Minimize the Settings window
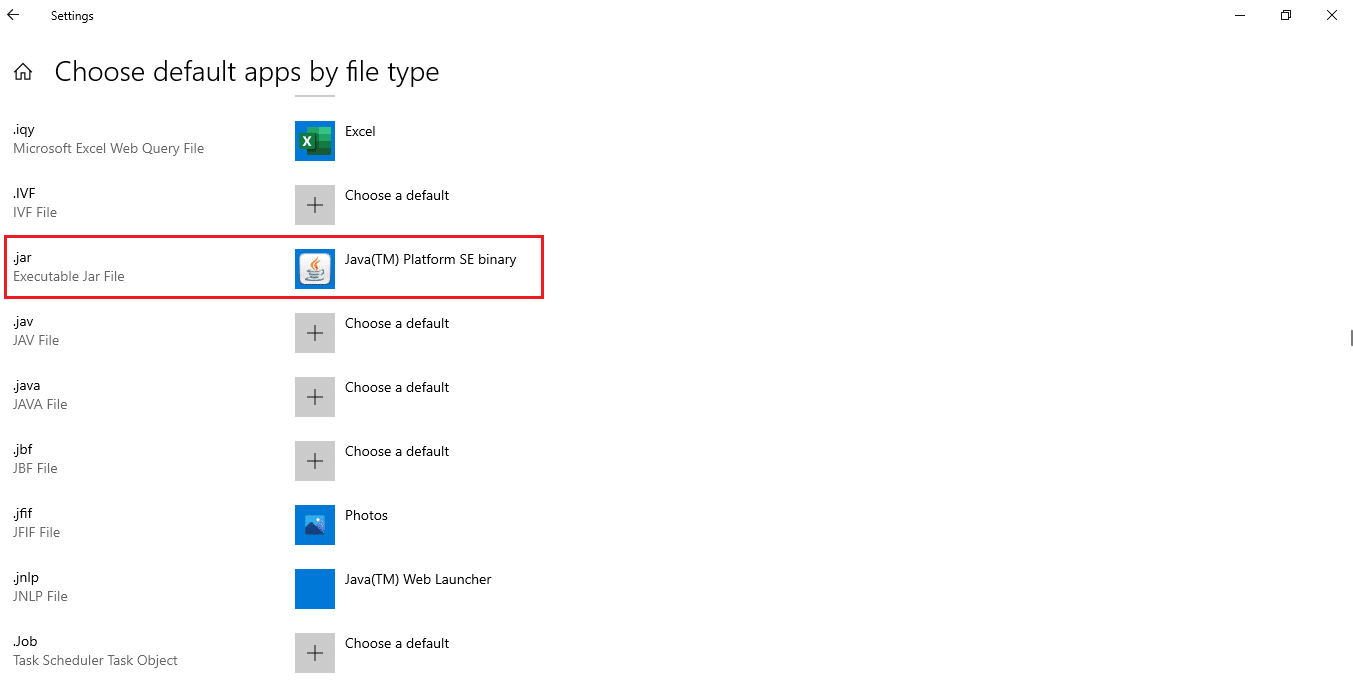The image size is (1353, 681). (x=1240, y=15)
